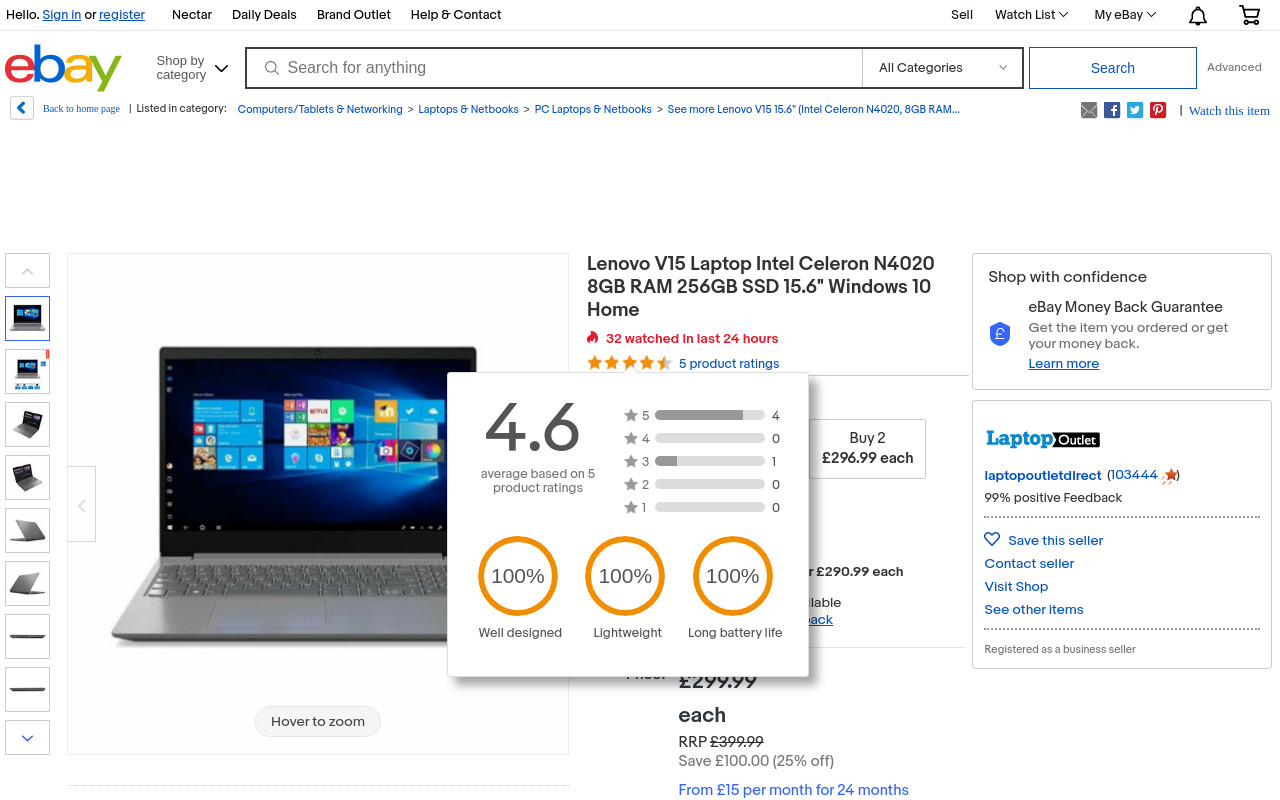This screenshot has width=1280, height=800.
Task: Click See other items link
Action: 1034,610
